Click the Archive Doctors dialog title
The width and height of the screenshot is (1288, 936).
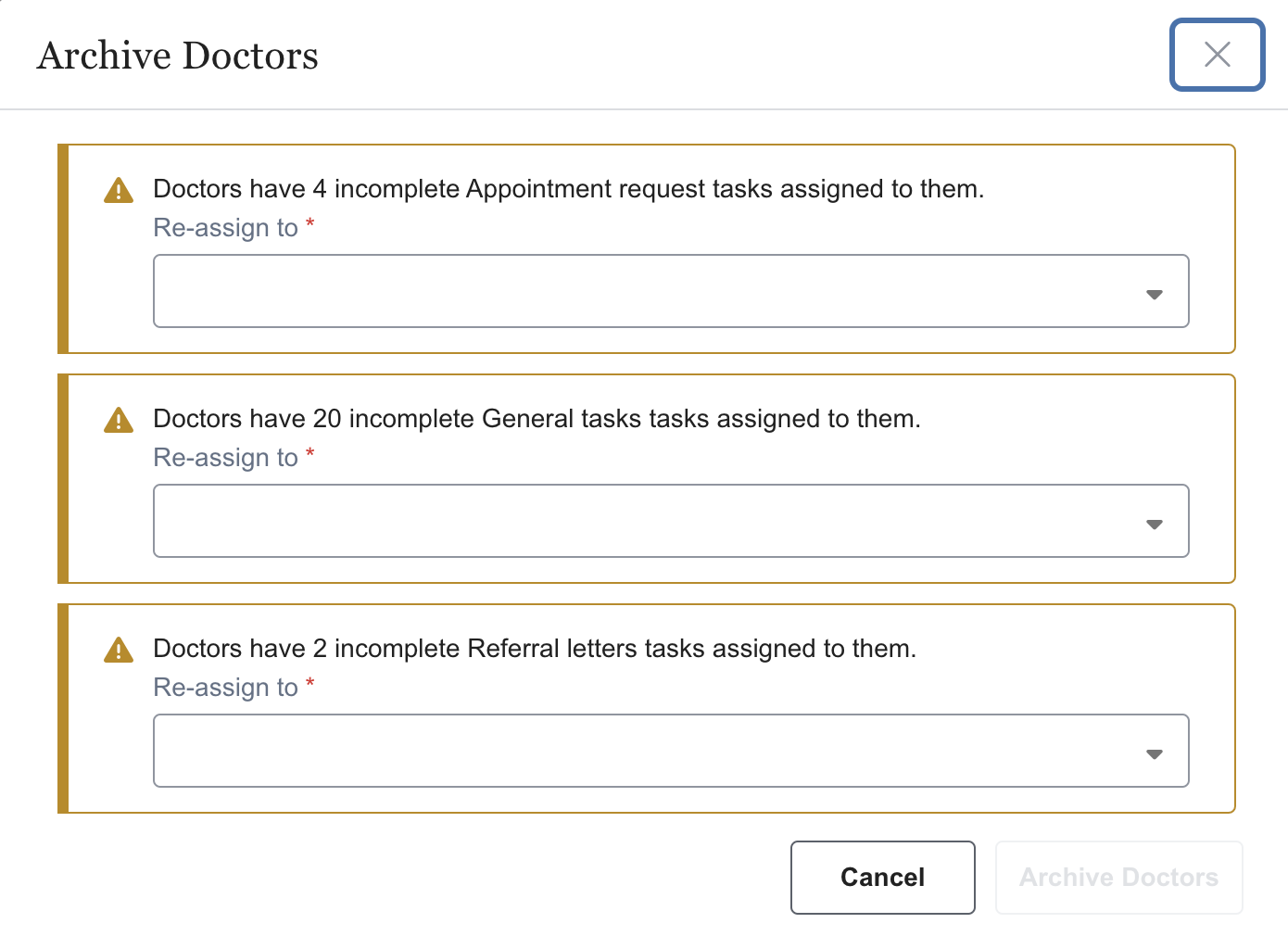(x=177, y=56)
